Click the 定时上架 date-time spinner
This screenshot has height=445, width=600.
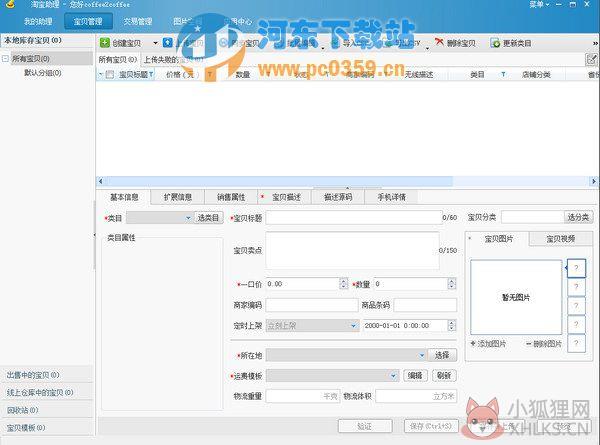(452, 326)
